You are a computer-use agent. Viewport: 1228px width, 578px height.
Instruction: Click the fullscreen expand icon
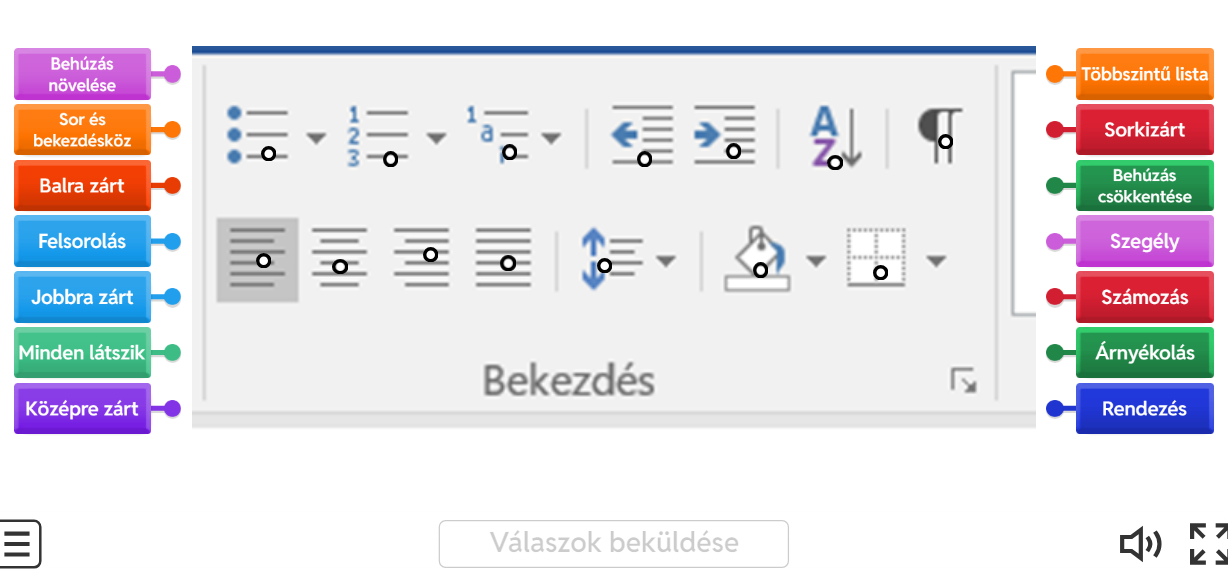1209,544
